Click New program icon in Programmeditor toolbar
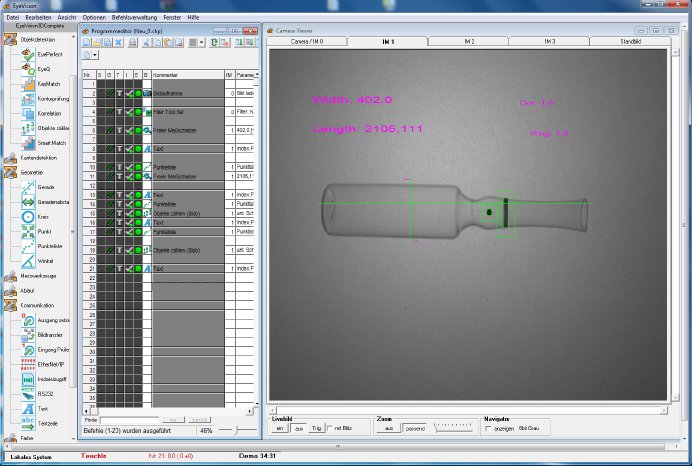The width and height of the screenshot is (692, 466). coord(86,43)
